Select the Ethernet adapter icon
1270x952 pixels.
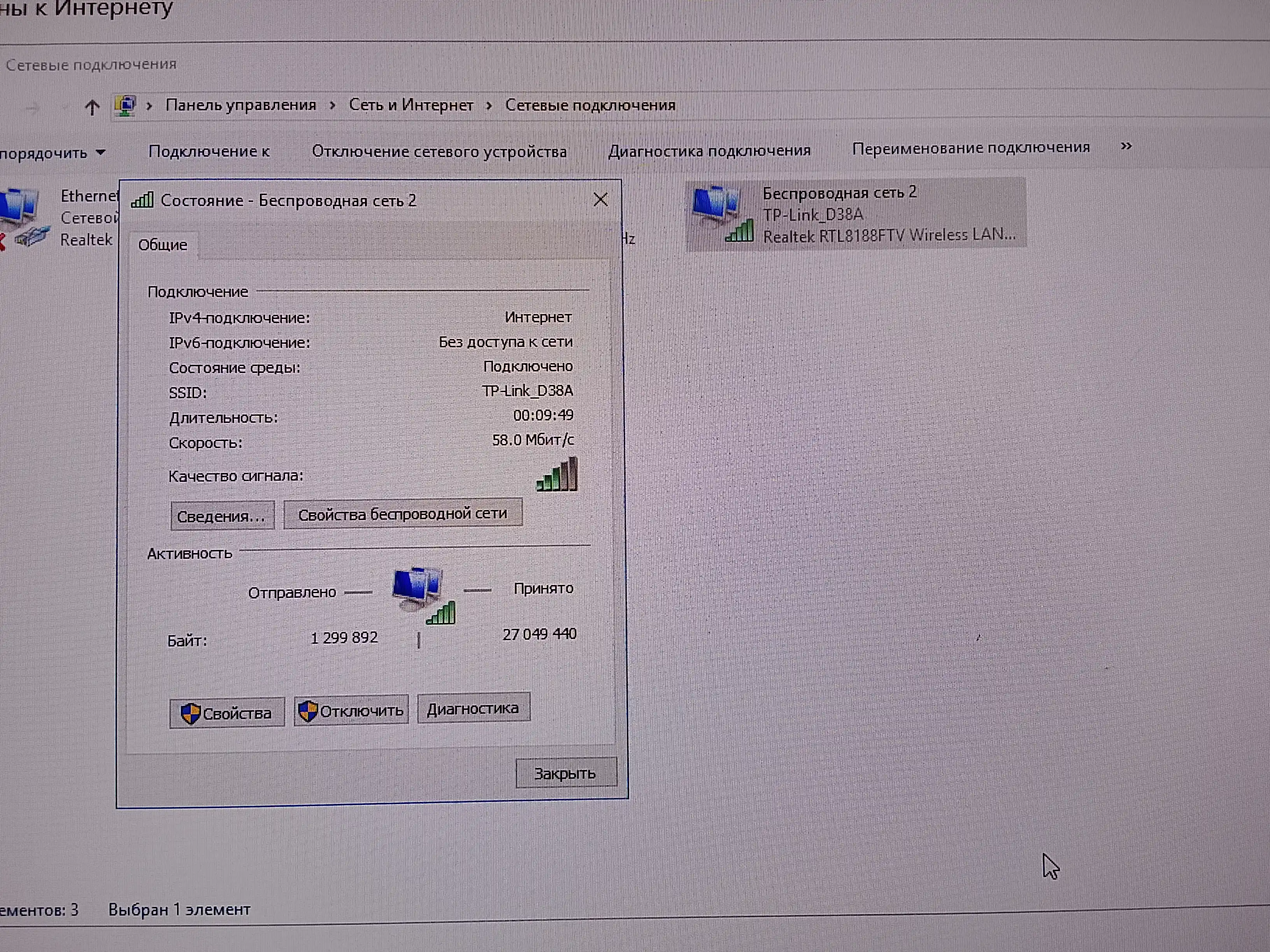pos(25,218)
